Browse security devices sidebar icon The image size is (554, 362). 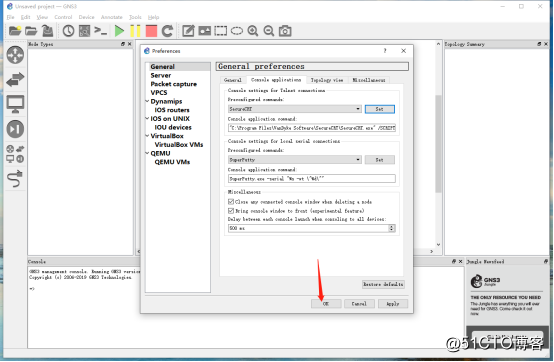(x=15, y=129)
